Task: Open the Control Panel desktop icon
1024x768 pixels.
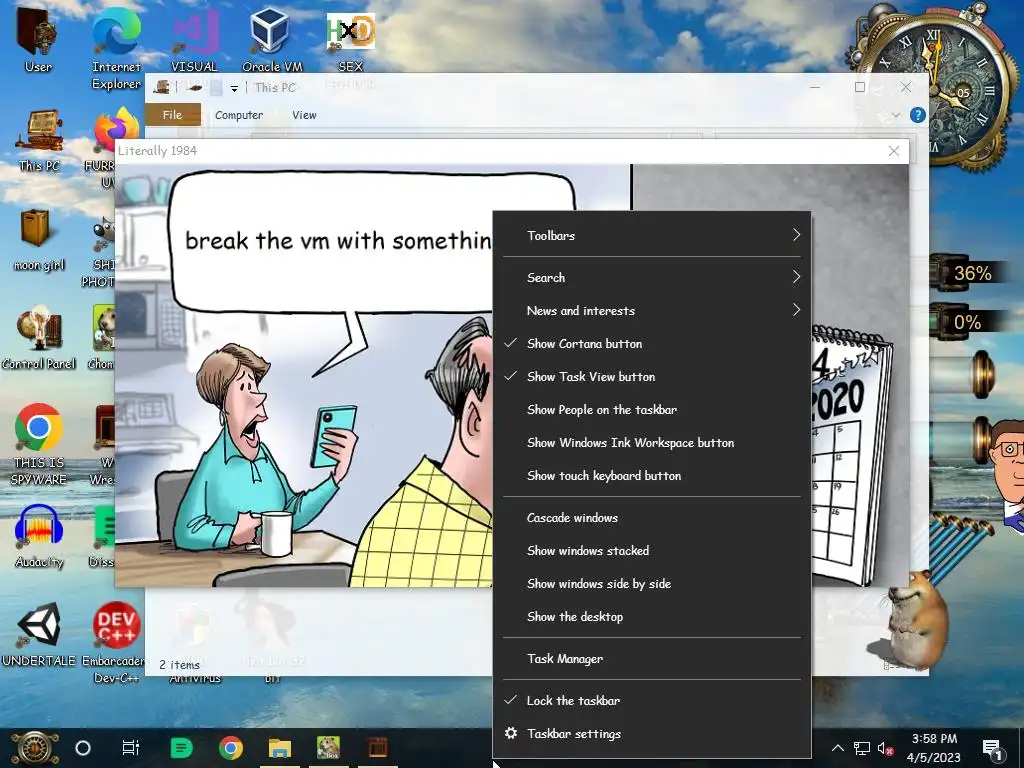Action: coord(39,338)
